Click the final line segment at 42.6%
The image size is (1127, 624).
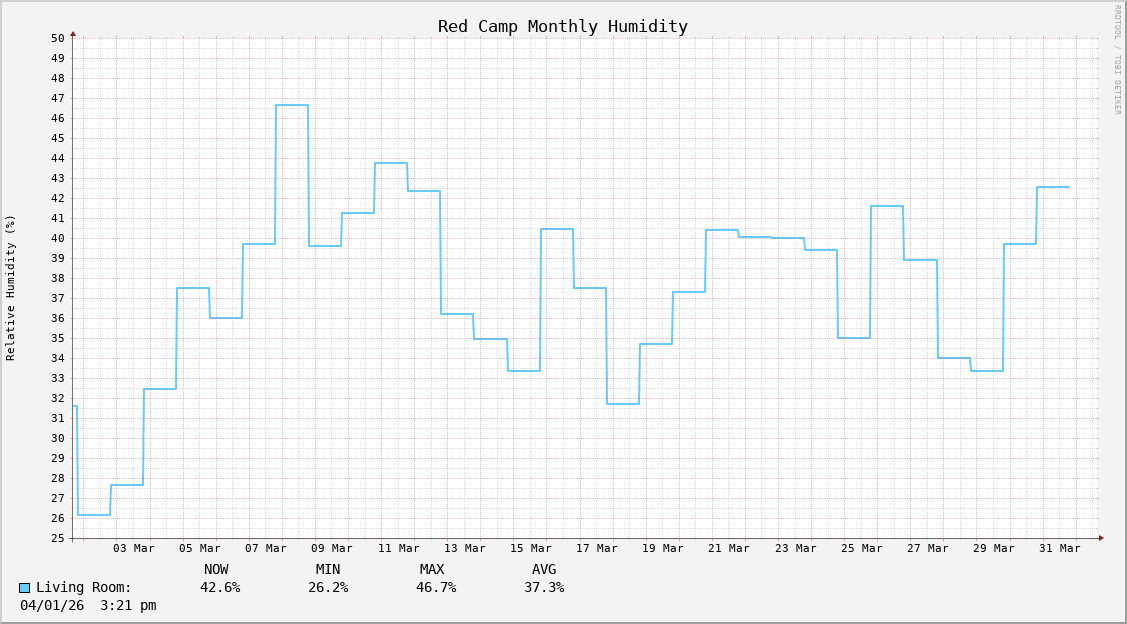(1053, 187)
